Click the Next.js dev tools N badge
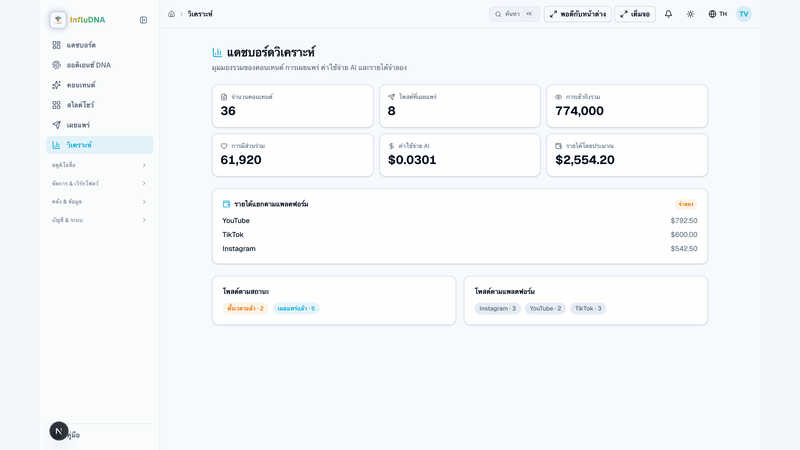The image size is (800, 450). 59,431
